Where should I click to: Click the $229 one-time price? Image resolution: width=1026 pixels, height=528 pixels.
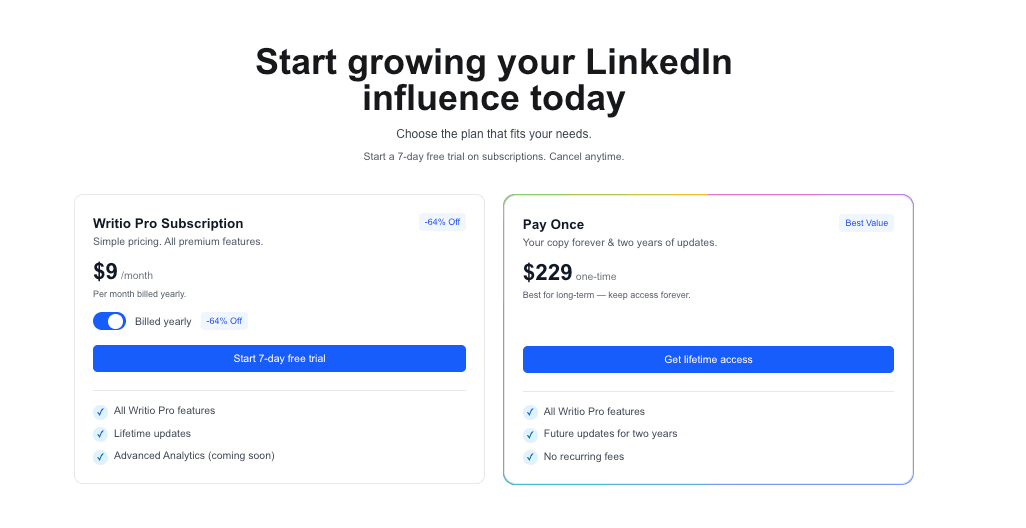(548, 273)
